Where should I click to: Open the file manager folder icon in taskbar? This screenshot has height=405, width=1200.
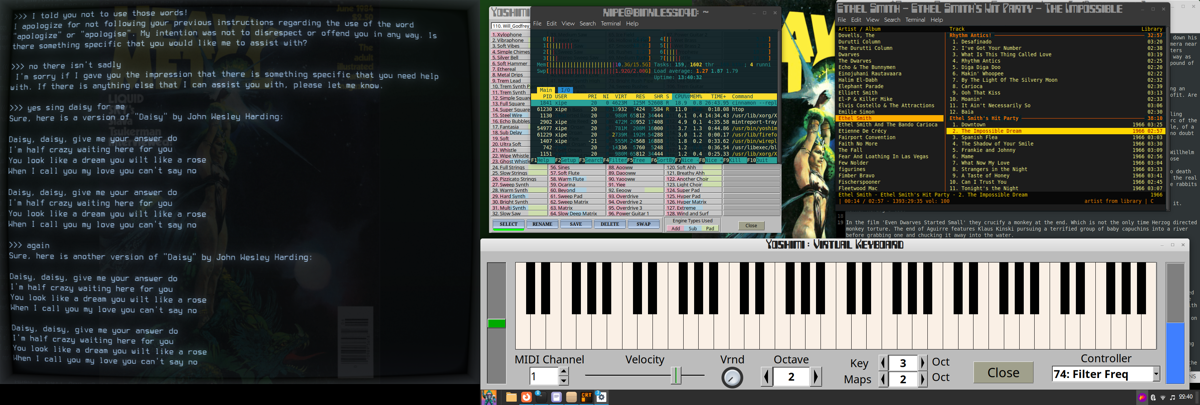[510, 397]
